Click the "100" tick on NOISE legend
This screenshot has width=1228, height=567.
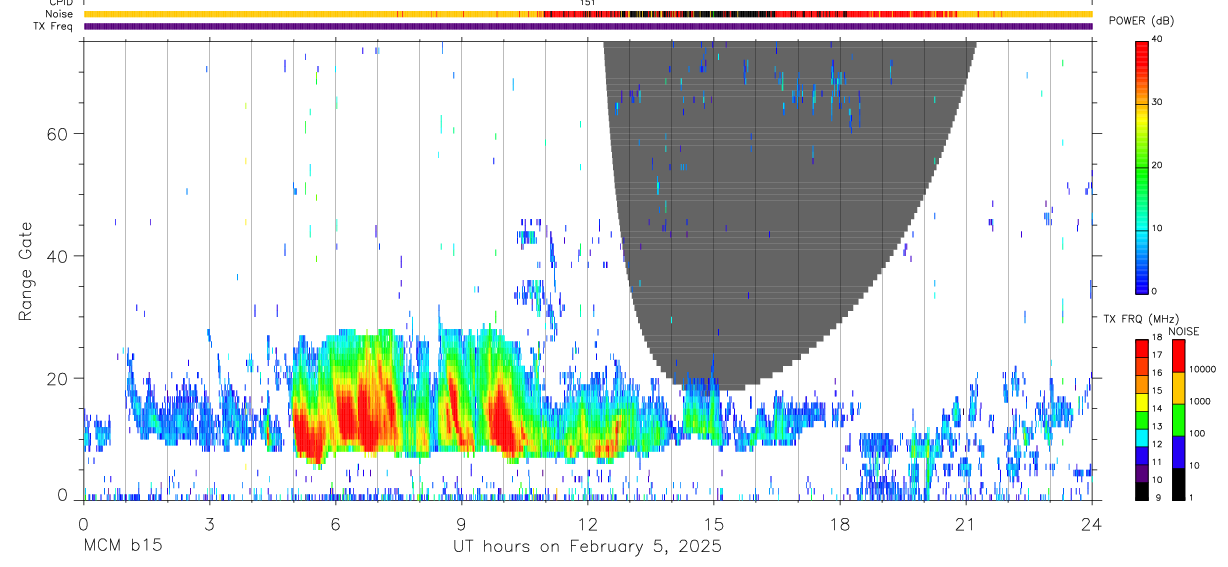pyautogui.click(x=1198, y=433)
